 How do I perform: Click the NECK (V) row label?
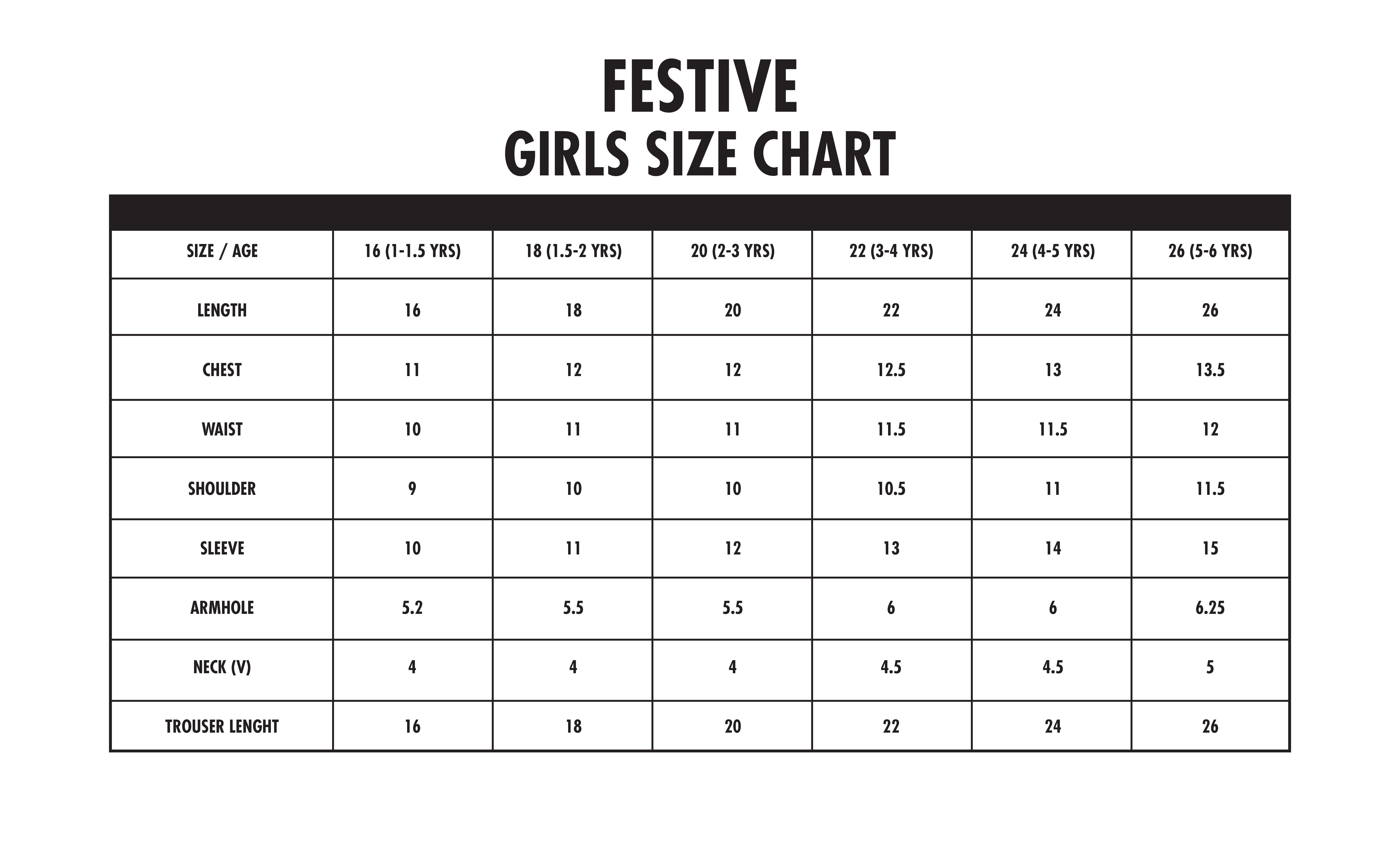coord(222,667)
